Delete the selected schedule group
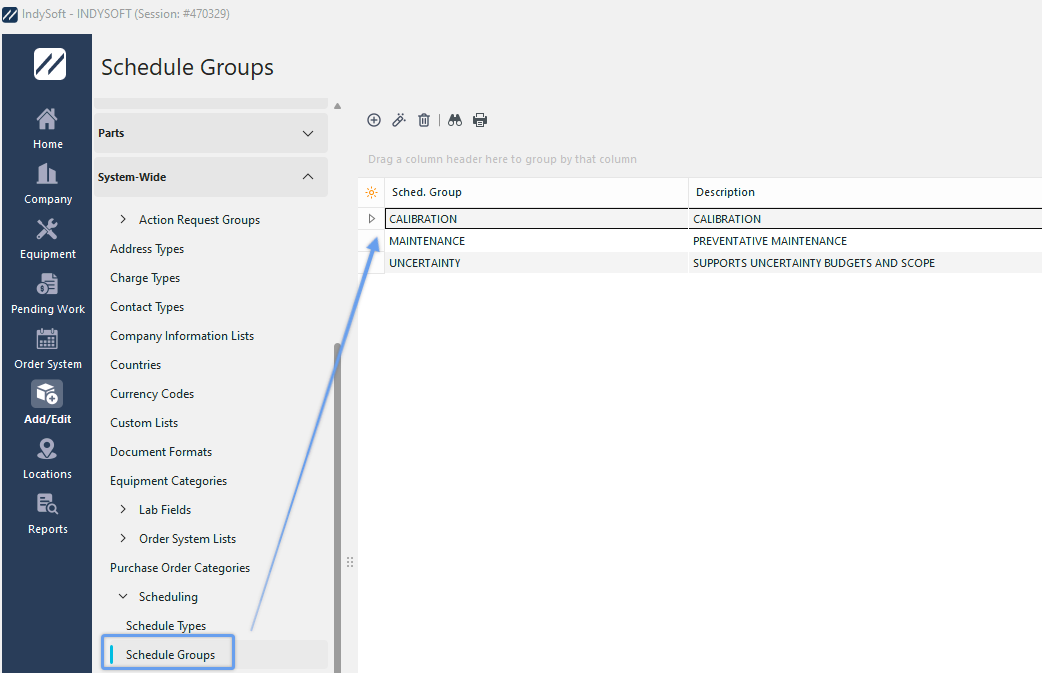 click(x=424, y=120)
